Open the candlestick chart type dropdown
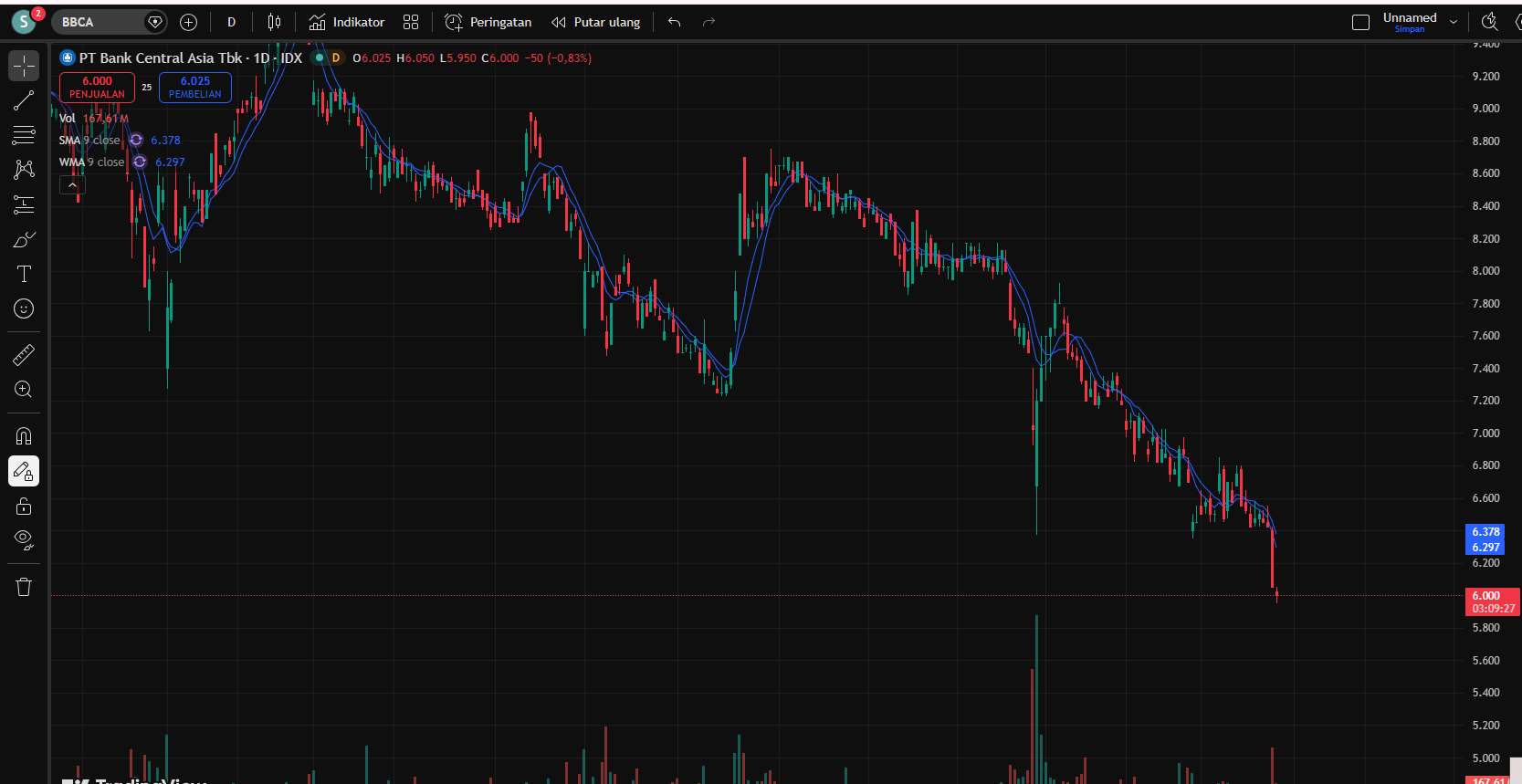 click(274, 22)
